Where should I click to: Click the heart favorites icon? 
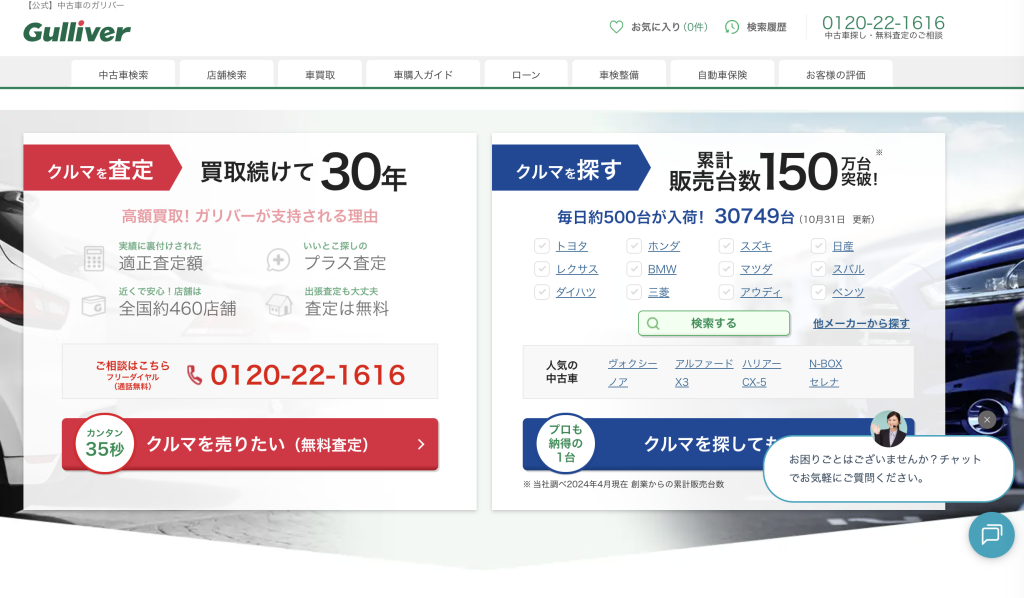616,27
